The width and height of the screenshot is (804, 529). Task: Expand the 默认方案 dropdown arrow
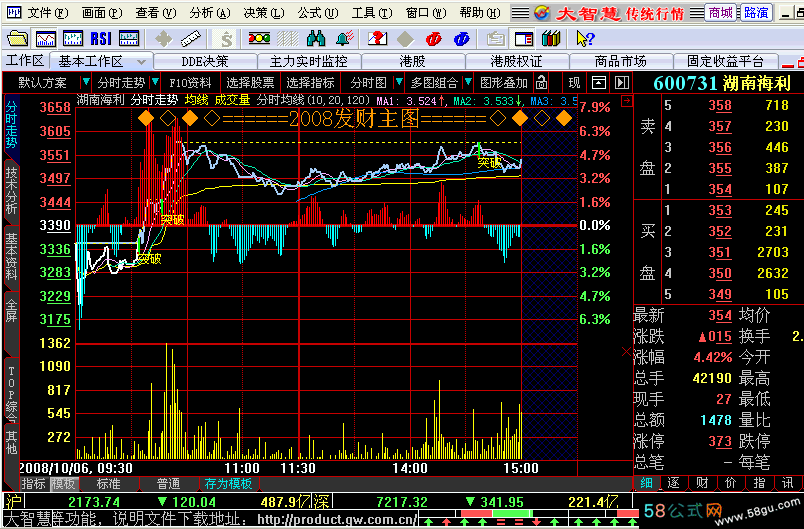point(86,82)
